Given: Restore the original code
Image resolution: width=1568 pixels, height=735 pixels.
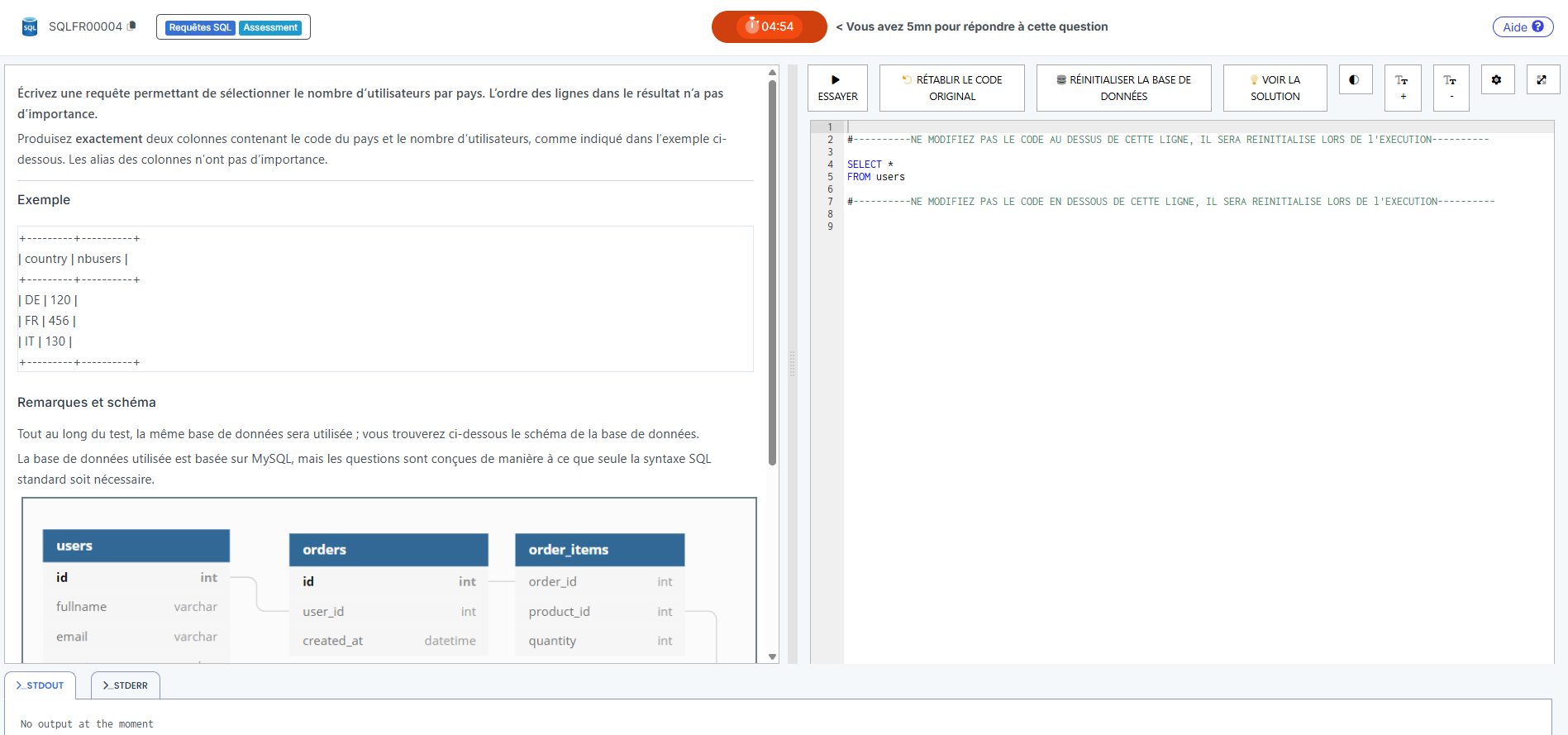Looking at the screenshot, I should click(x=951, y=88).
